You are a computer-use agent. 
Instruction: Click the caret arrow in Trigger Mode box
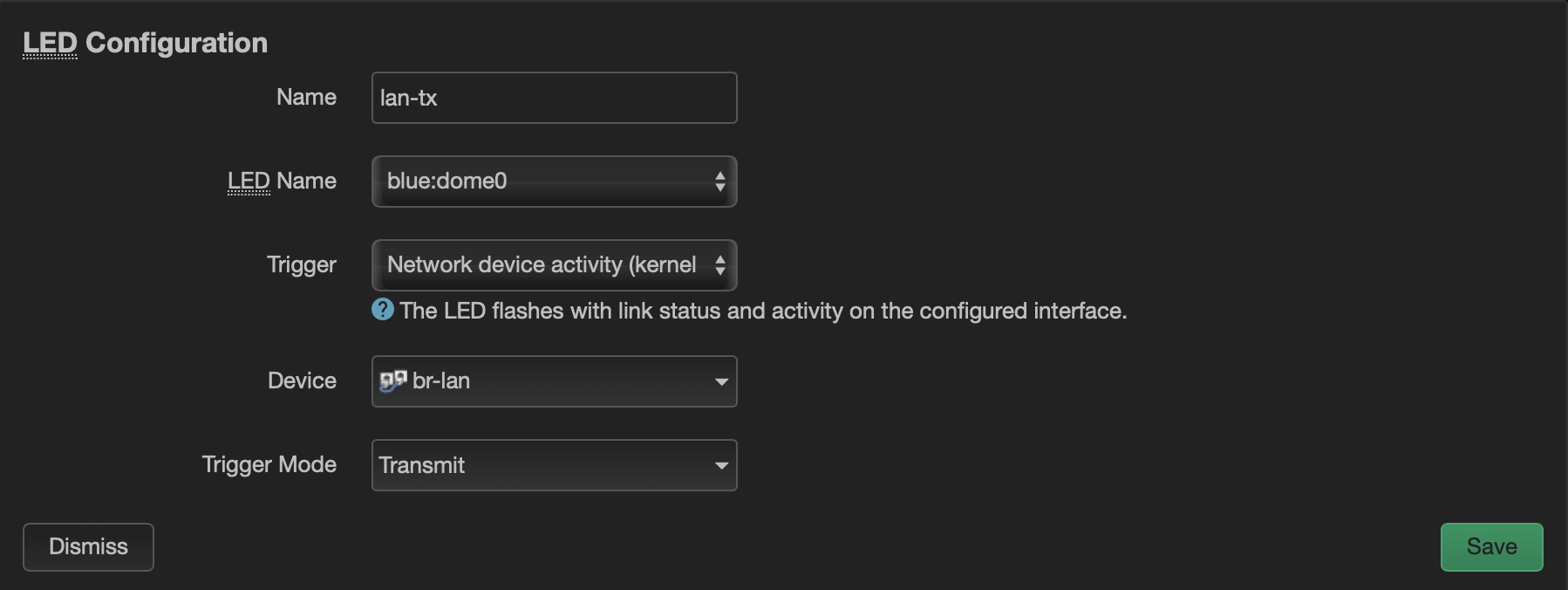pos(721,465)
